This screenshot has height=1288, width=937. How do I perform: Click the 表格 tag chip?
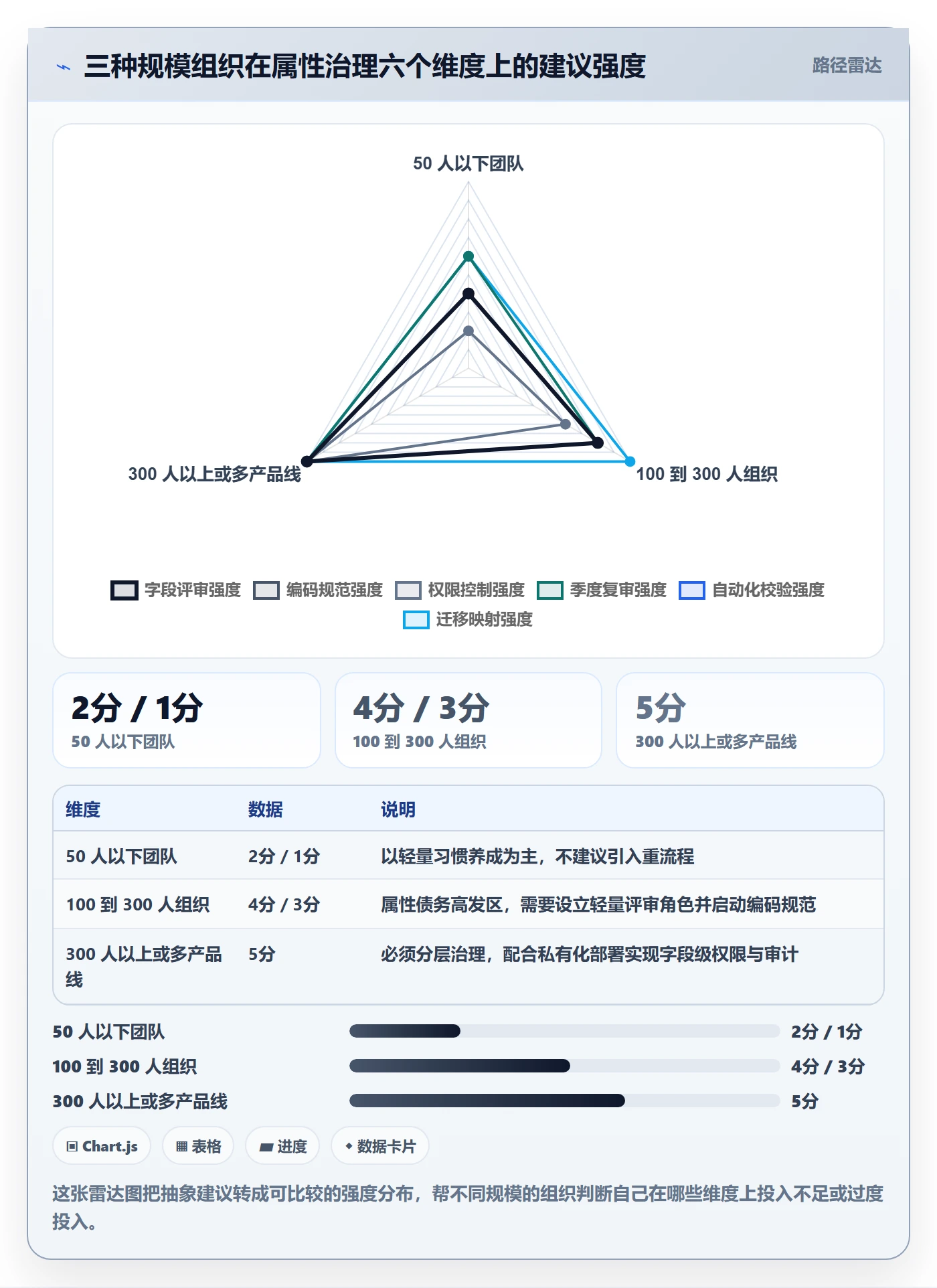pos(198,1146)
